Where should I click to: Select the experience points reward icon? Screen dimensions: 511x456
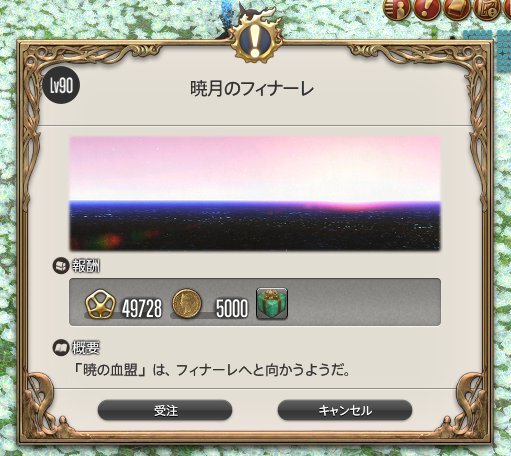(x=100, y=305)
